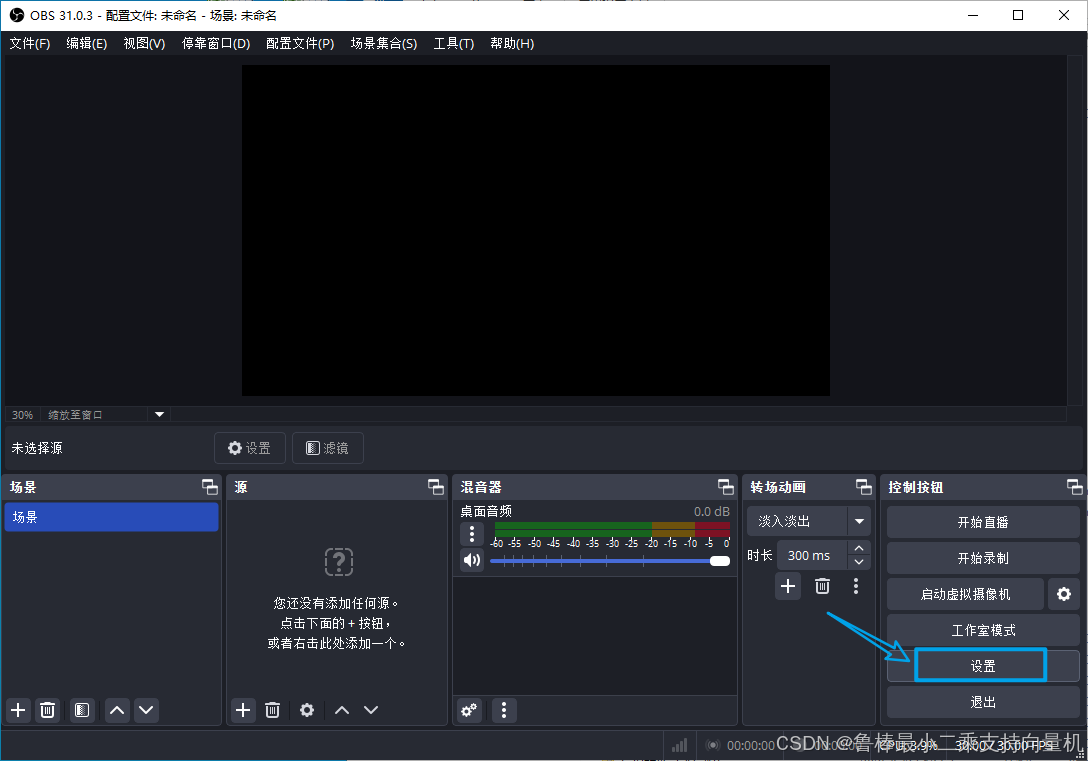Click the 开始直播 button
1088x761 pixels.
(x=983, y=522)
